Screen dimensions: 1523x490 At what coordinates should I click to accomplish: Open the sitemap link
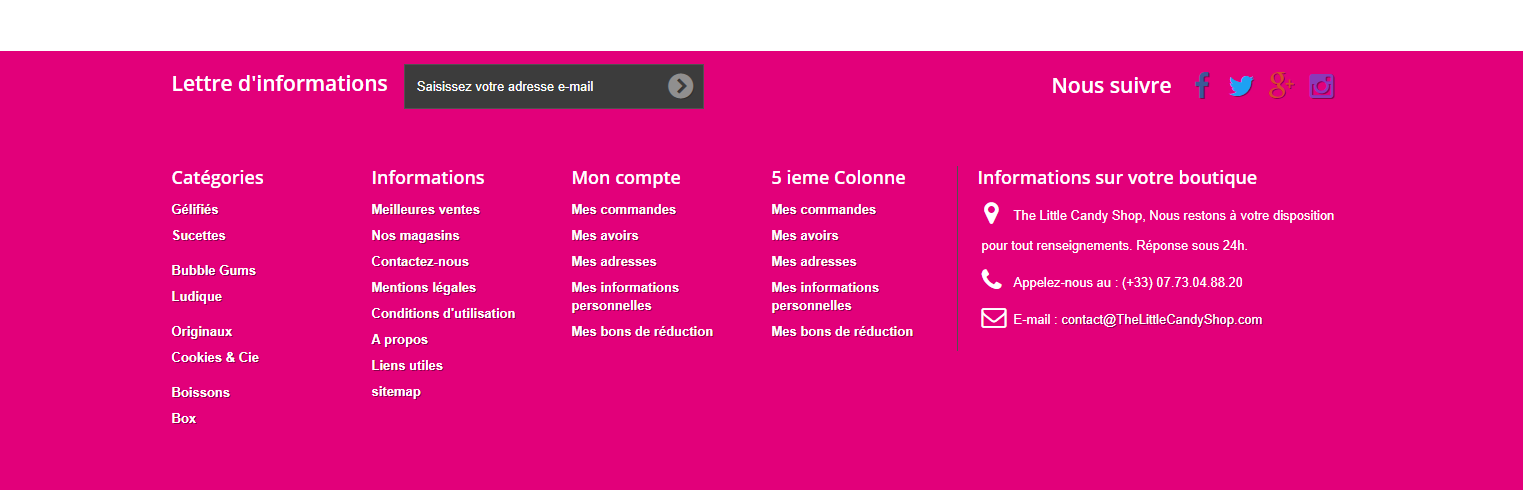coord(396,391)
